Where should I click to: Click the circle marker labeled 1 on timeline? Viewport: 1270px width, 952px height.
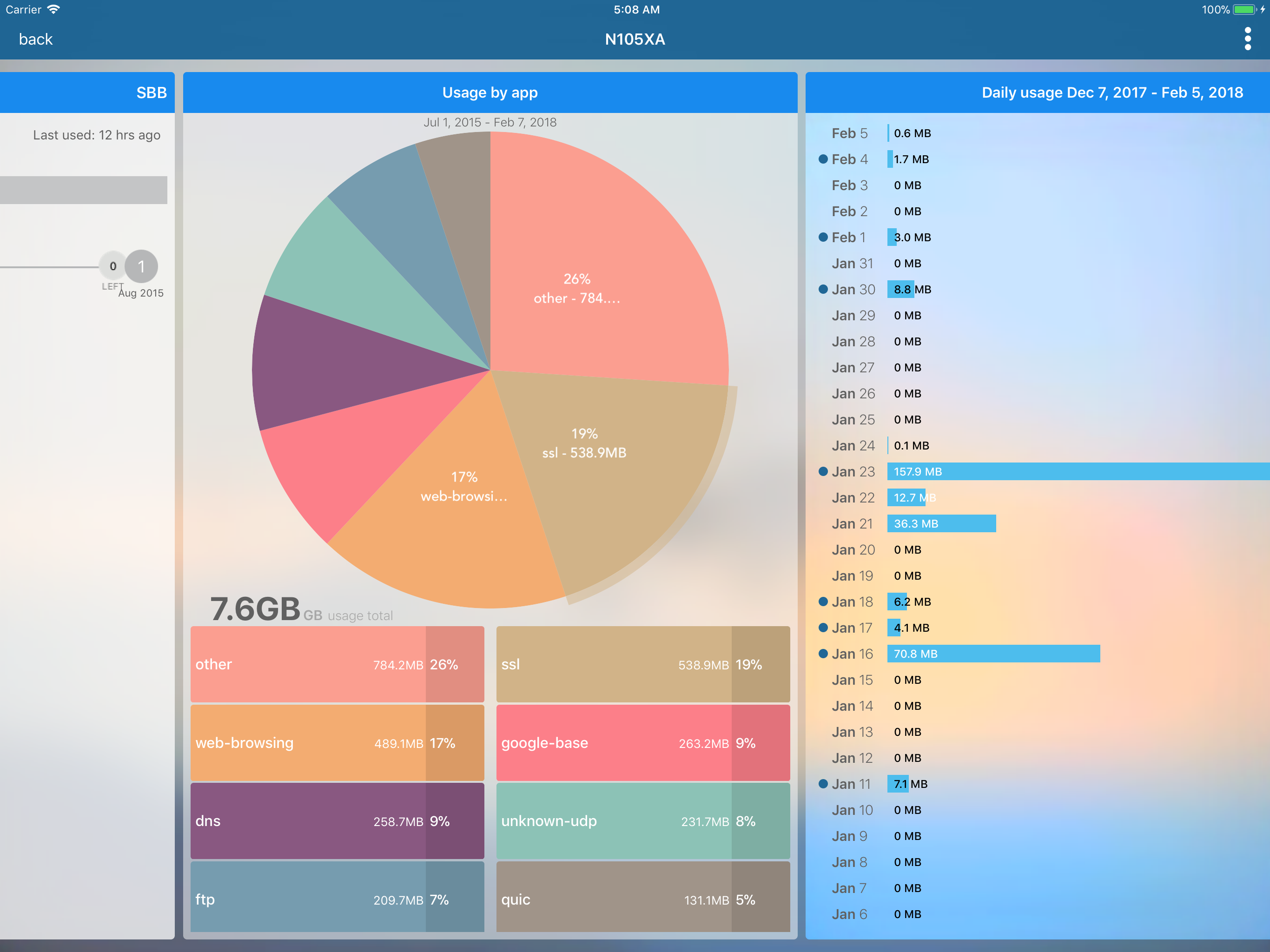coord(141,266)
